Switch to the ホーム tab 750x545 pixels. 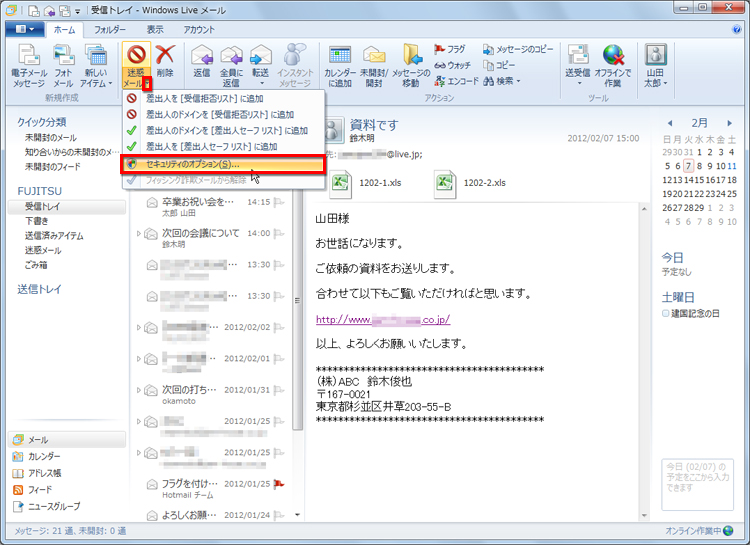click(65, 30)
